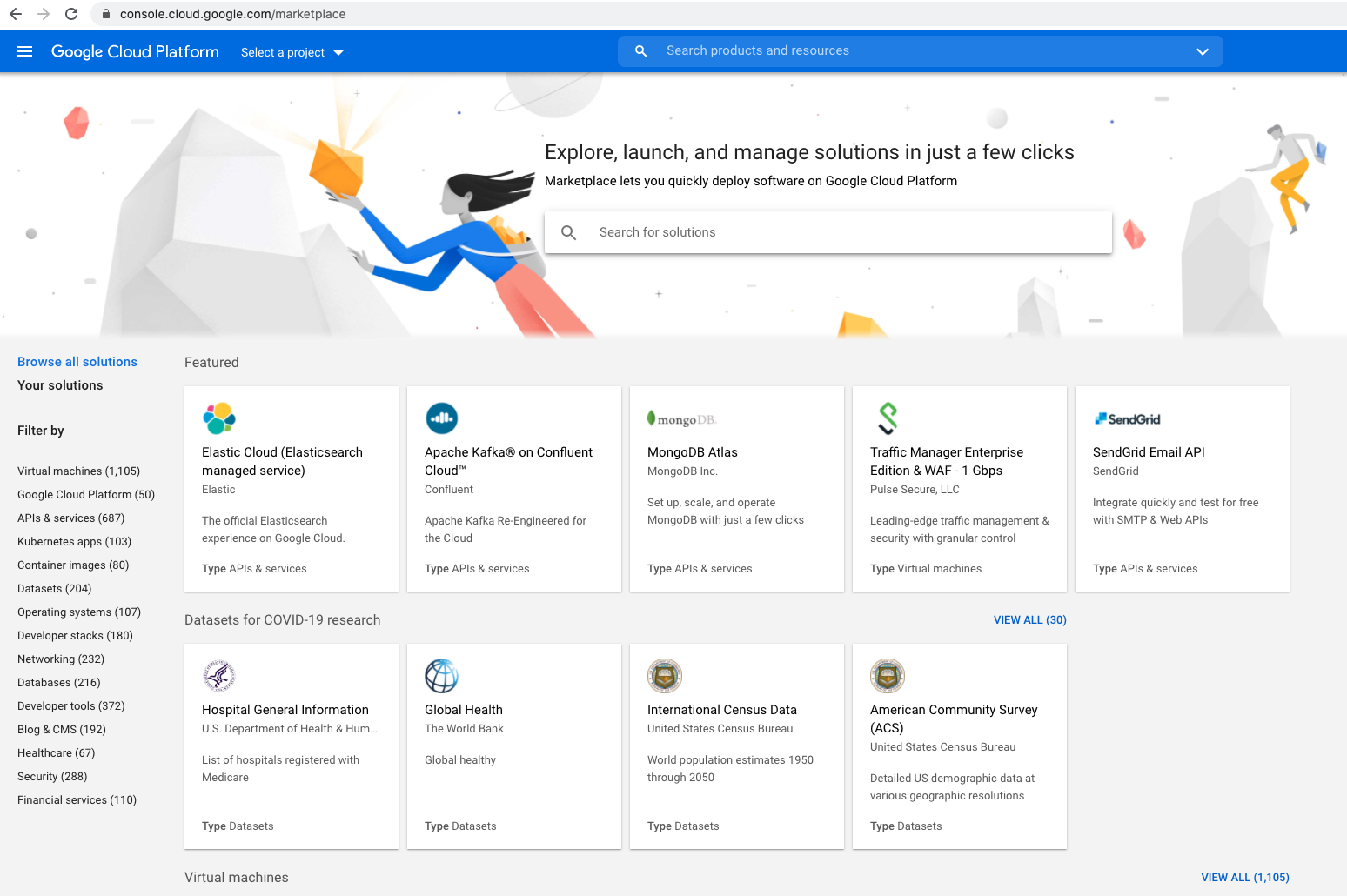Image resolution: width=1347 pixels, height=896 pixels.
Task: Click the Google Cloud Platform logo
Action: point(135,51)
